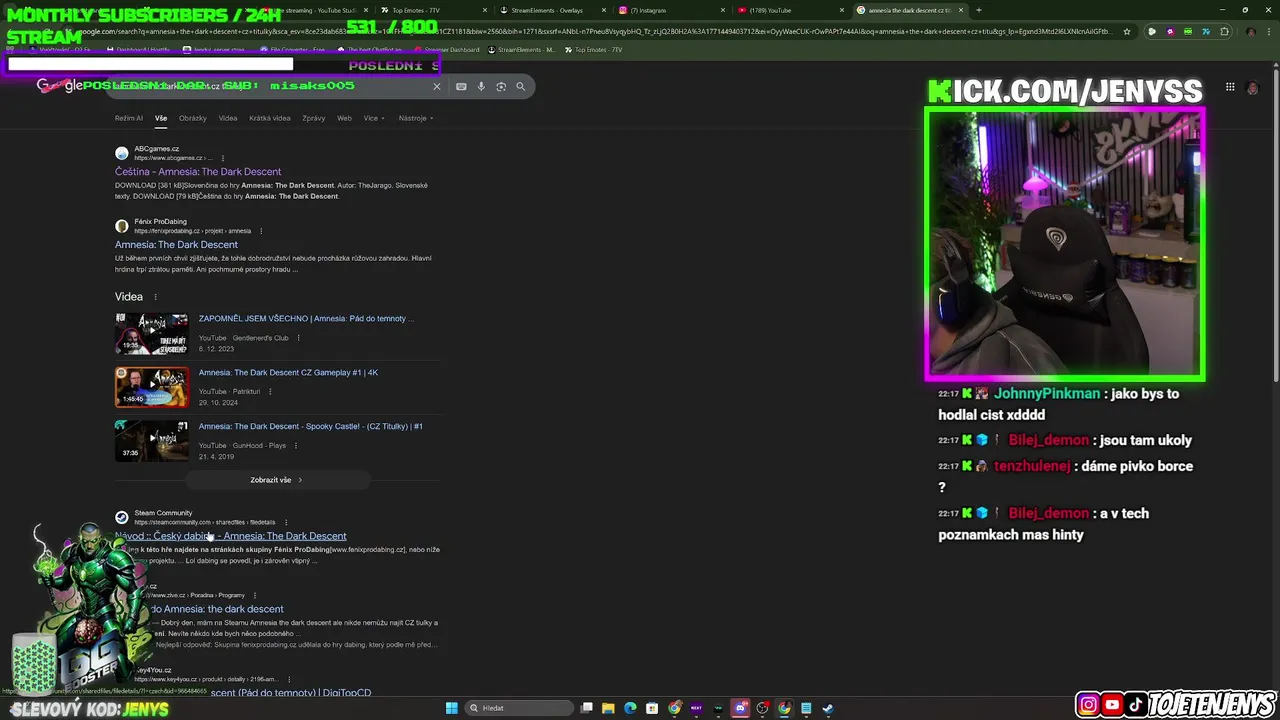Select the Režim AI search mode
Screen dimensions: 1280x720
[x=129, y=118]
